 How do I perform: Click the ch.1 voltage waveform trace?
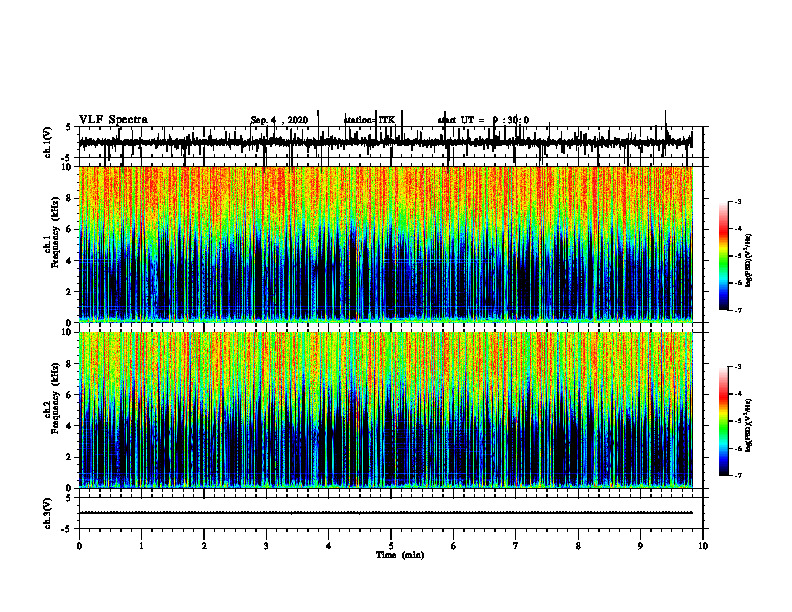point(386,142)
